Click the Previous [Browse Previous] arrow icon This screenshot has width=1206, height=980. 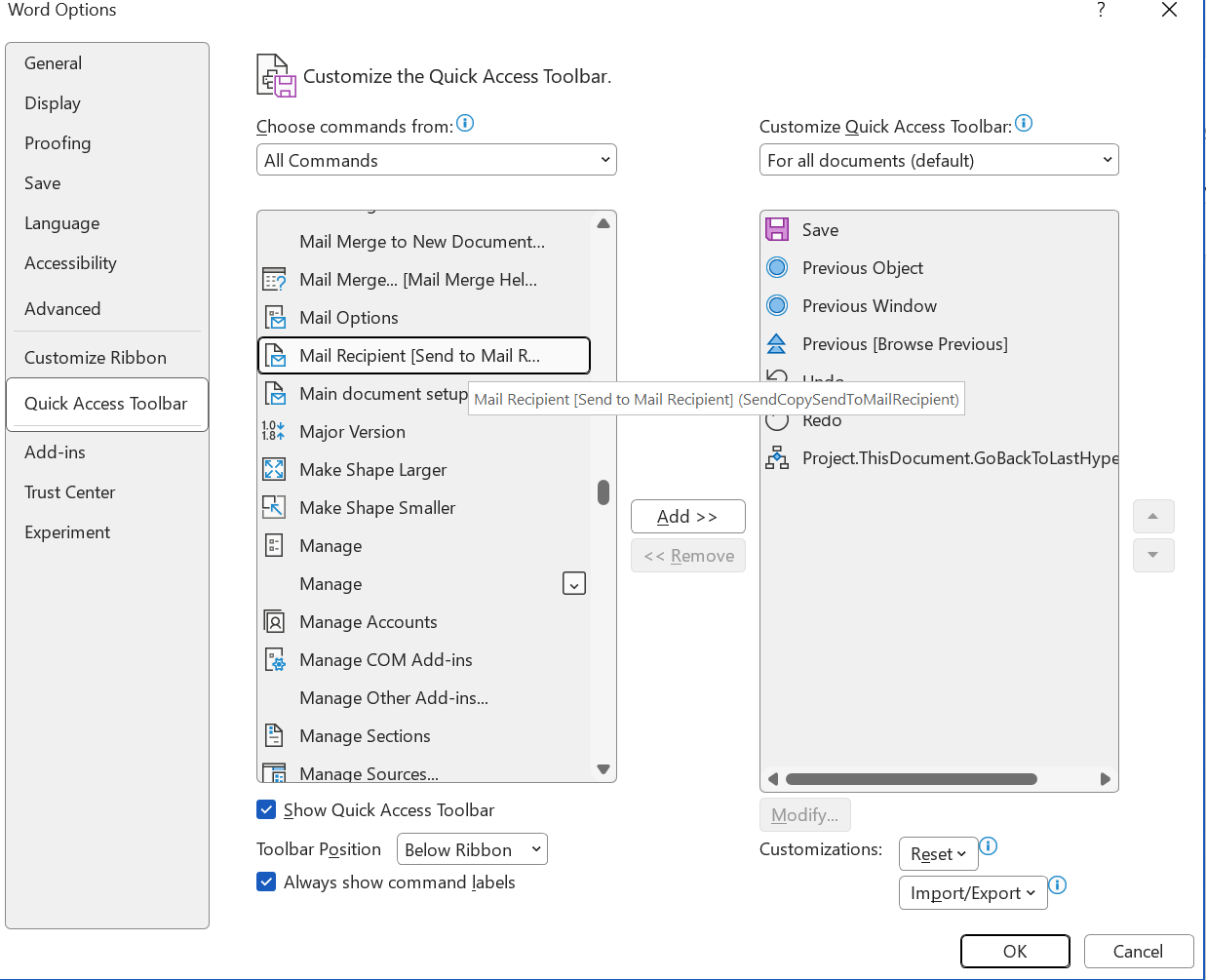click(x=777, y=343)
